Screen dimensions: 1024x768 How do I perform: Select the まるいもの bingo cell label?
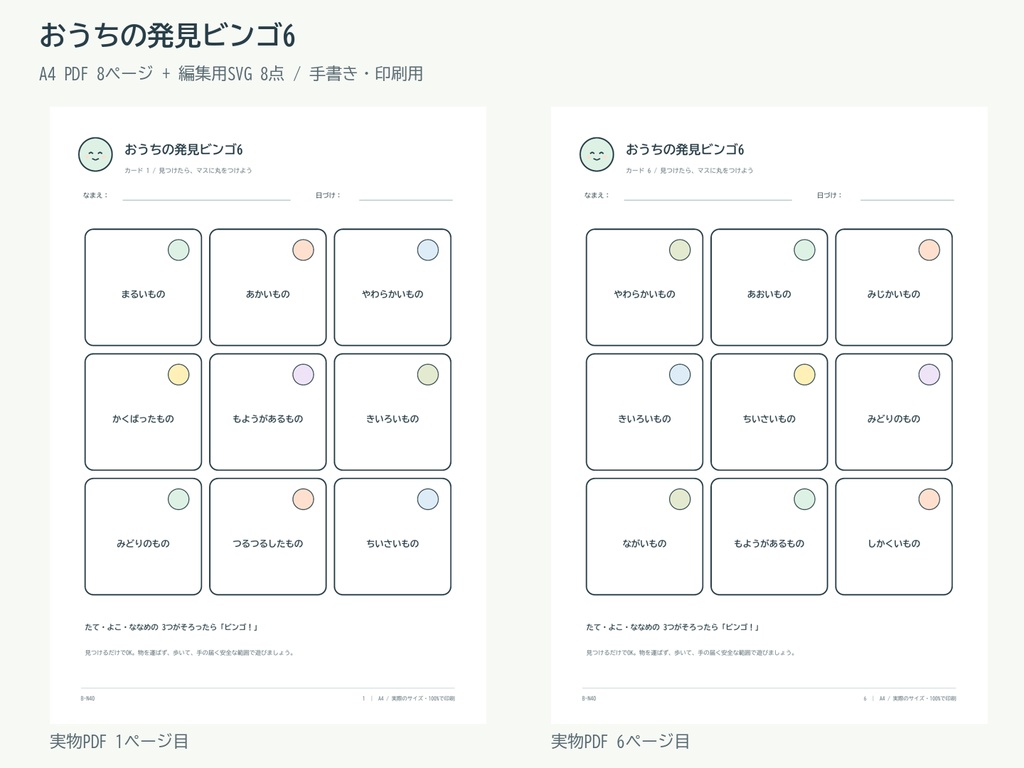143,295
